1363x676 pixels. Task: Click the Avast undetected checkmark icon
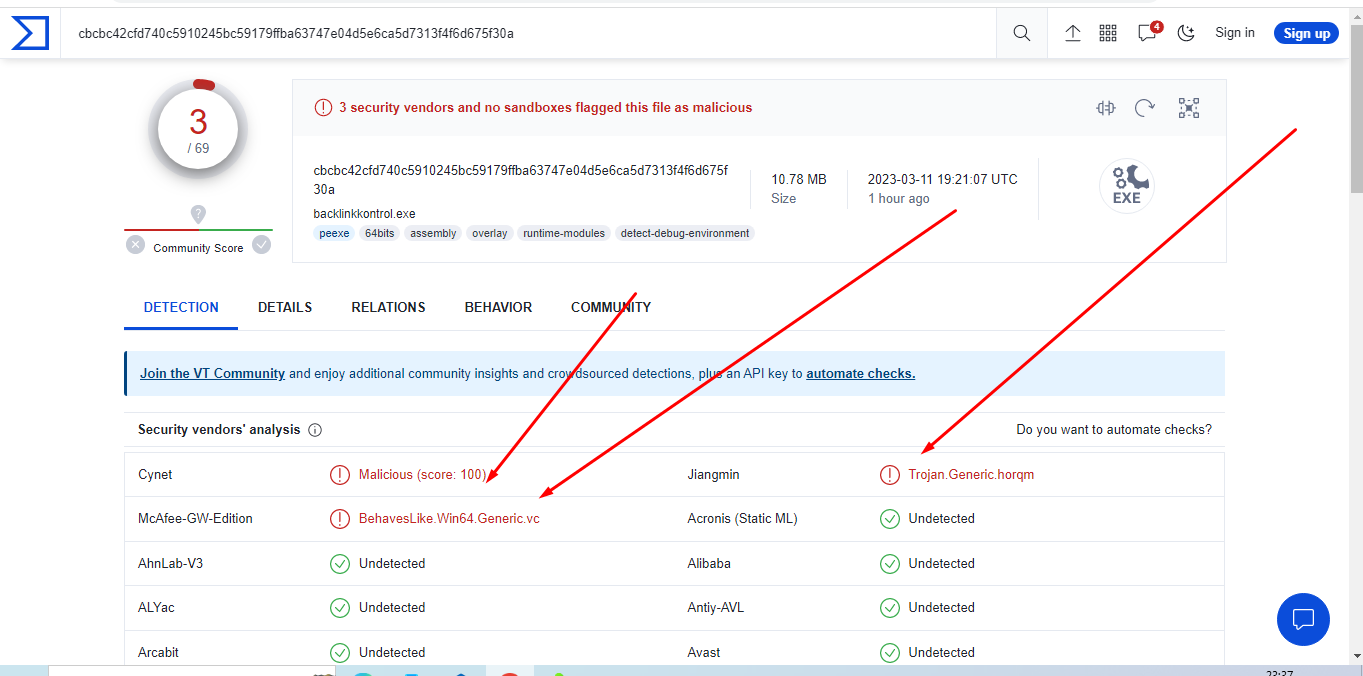[x=890, y=652]
